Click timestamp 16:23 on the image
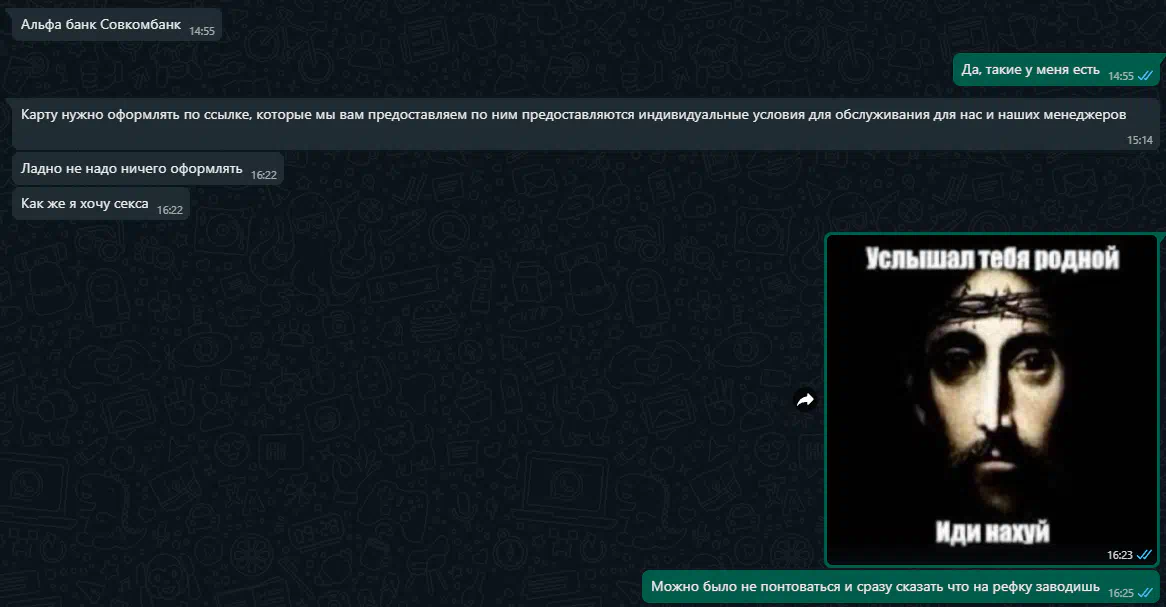 tap(1119, 555)
